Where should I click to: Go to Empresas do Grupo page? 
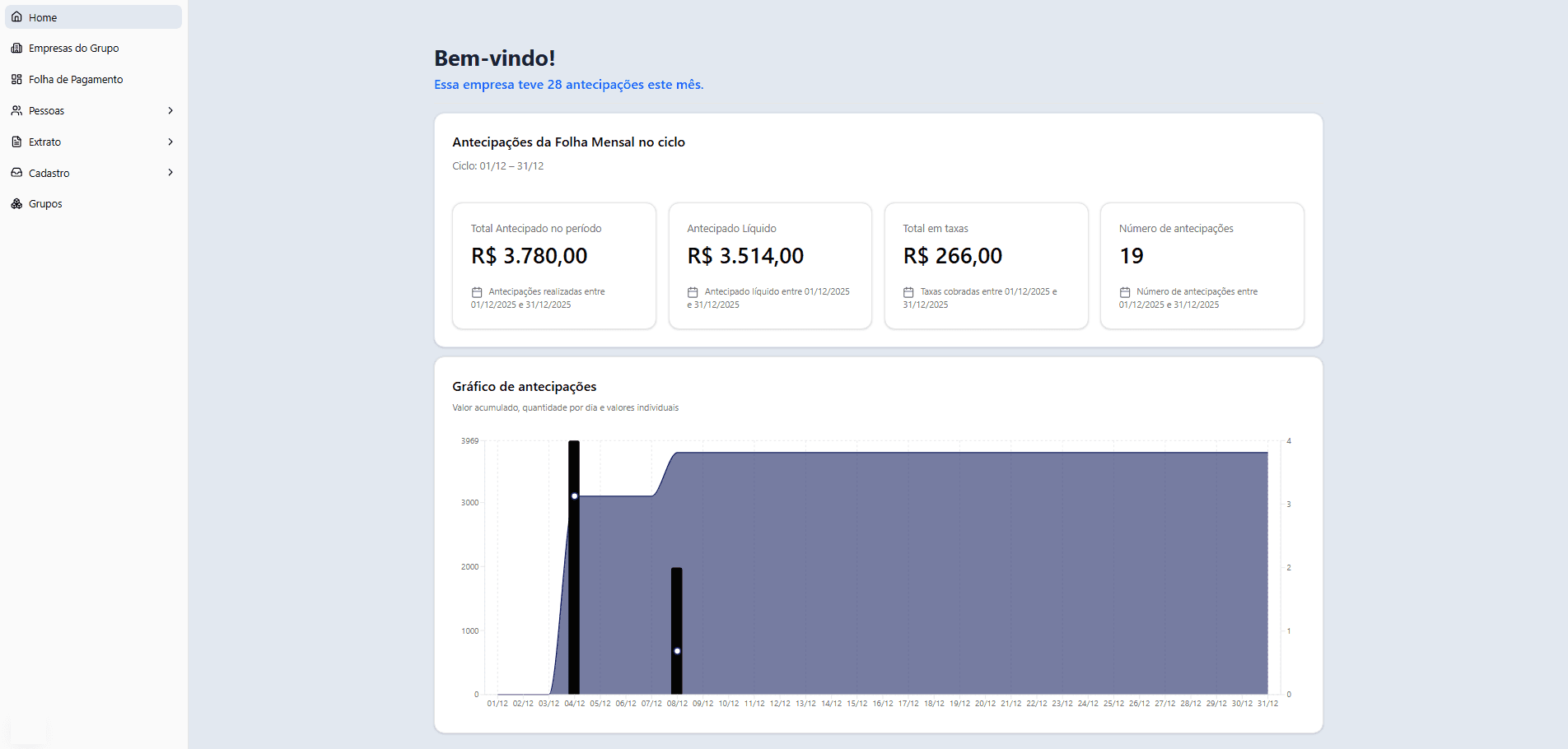73,49
